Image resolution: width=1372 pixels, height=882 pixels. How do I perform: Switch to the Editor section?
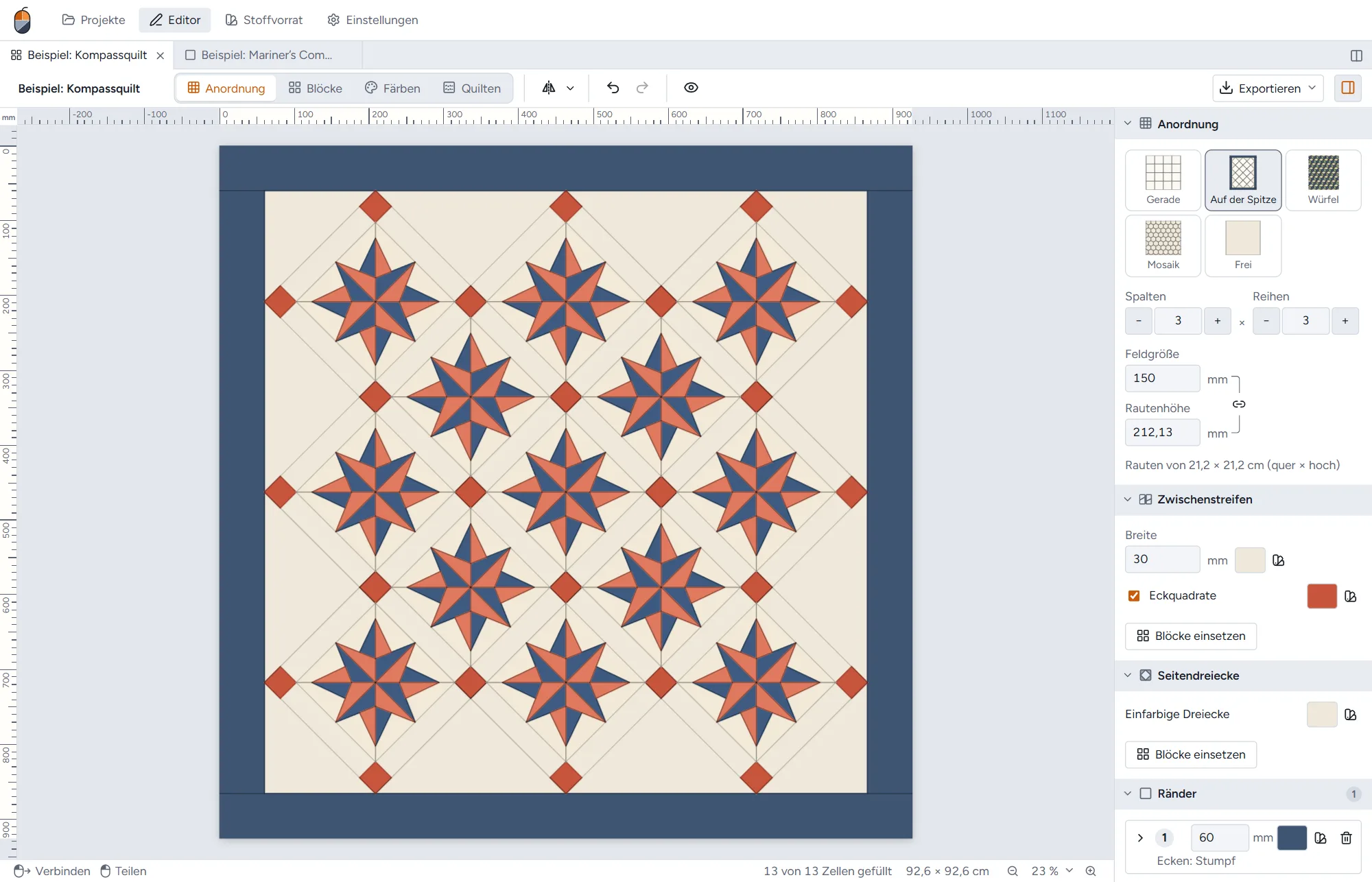[x=175, y=20]
